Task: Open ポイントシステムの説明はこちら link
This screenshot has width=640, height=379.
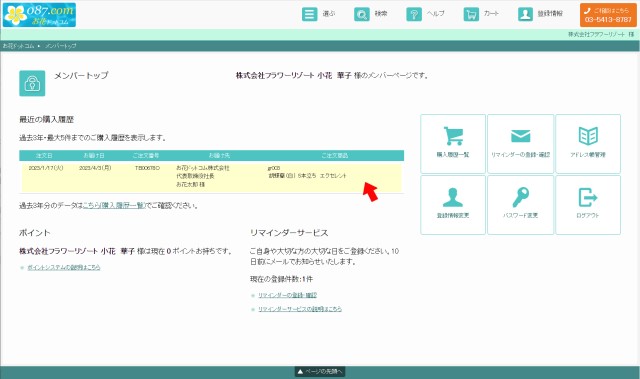Action: (64, 268)
